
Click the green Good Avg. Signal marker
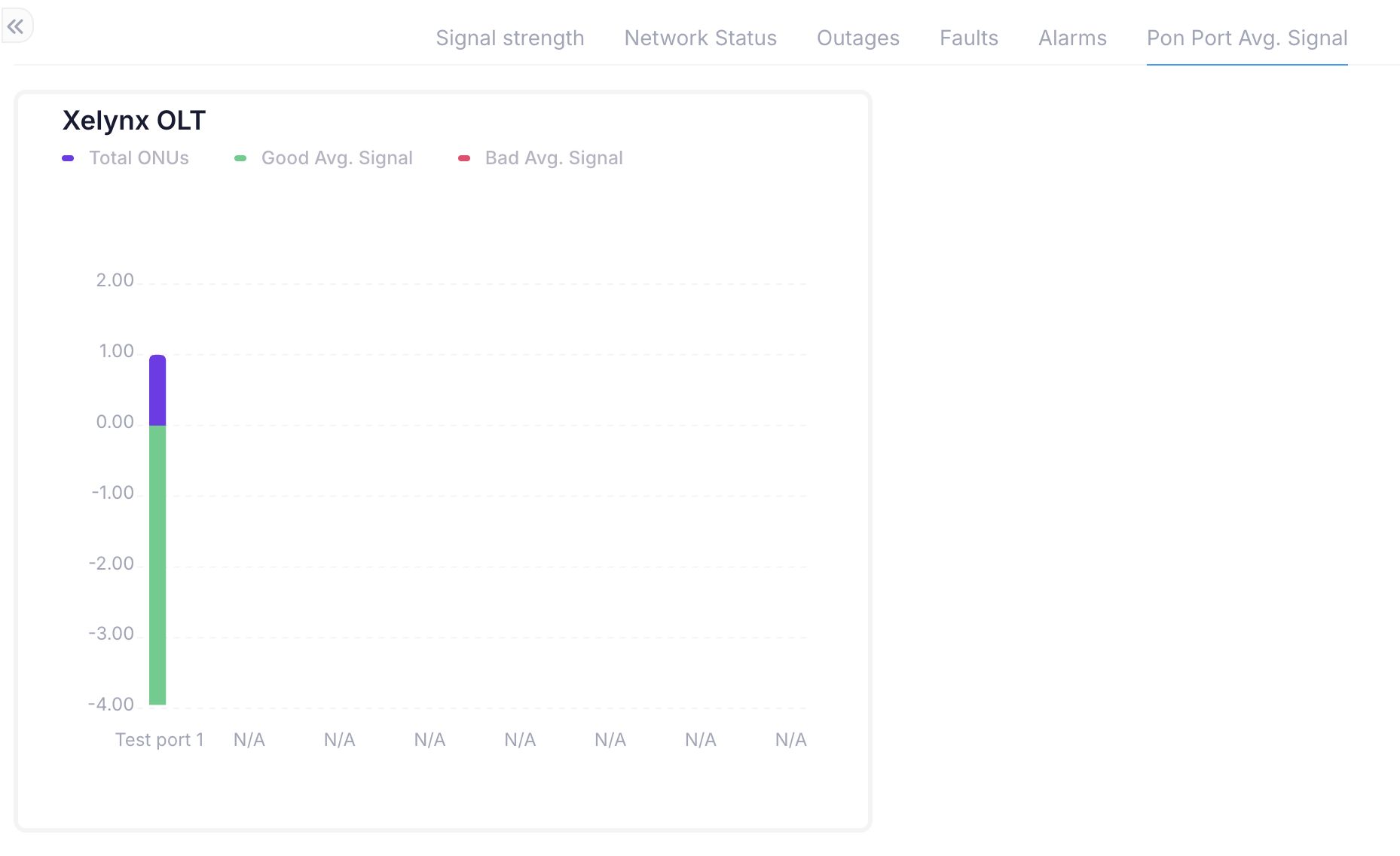click(240, 158)
